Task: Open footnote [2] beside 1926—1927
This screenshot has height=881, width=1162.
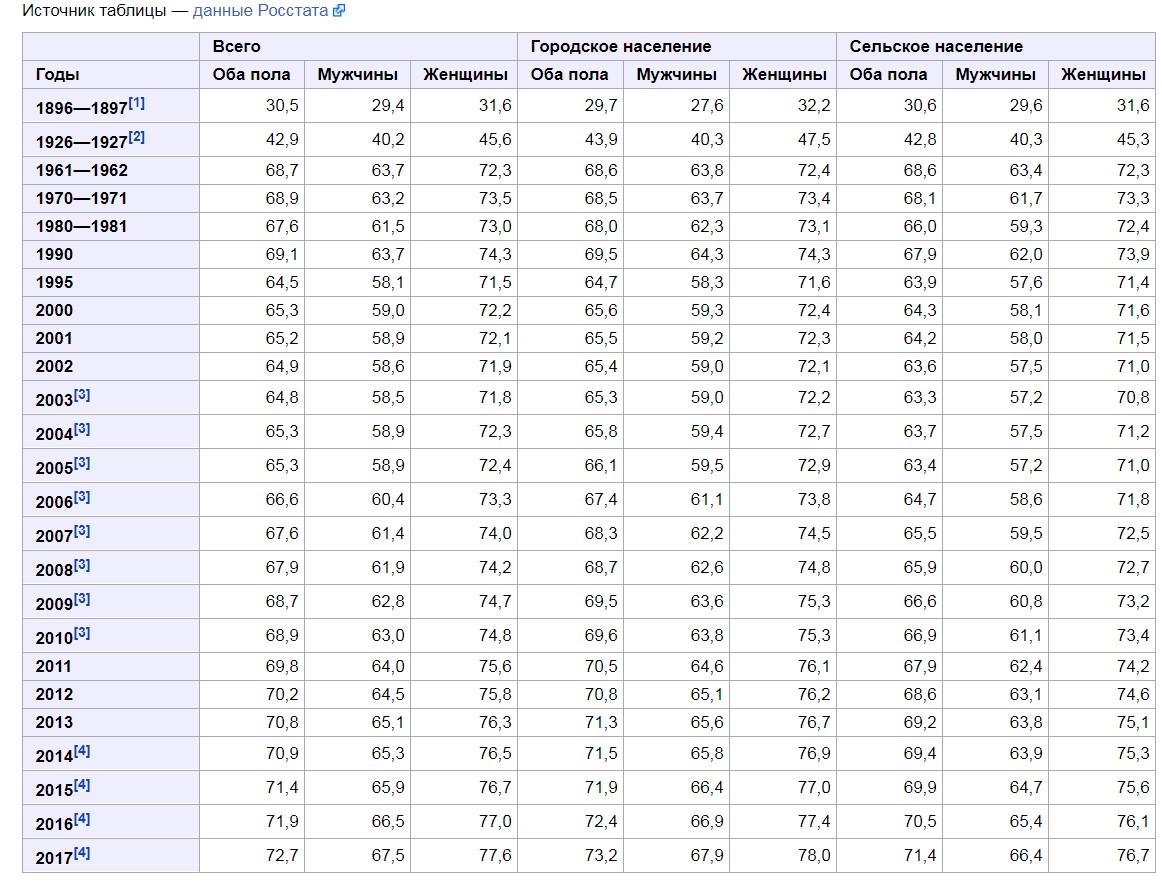Action: 136,137
